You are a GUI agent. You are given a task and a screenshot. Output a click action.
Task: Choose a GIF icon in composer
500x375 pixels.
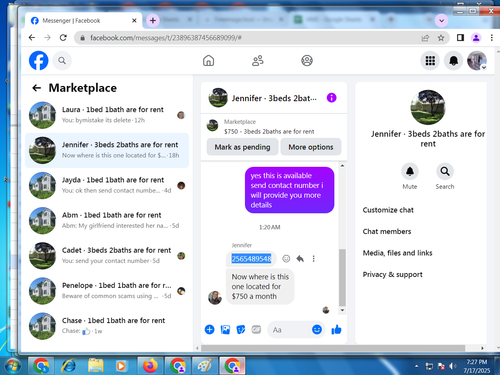pyautogui.click(x=256, y=330)
